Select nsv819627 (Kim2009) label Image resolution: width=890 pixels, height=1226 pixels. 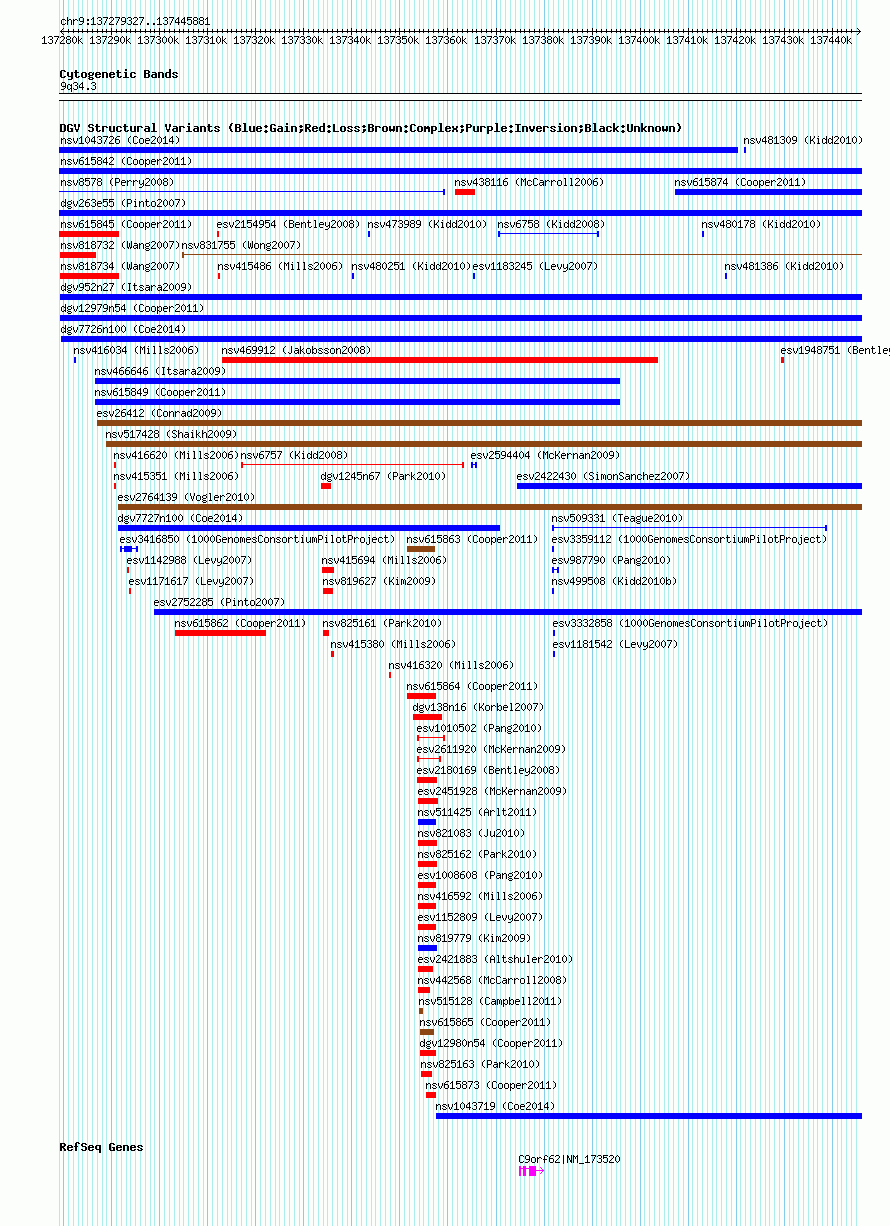pyautogui.click(x=379, y=581)
